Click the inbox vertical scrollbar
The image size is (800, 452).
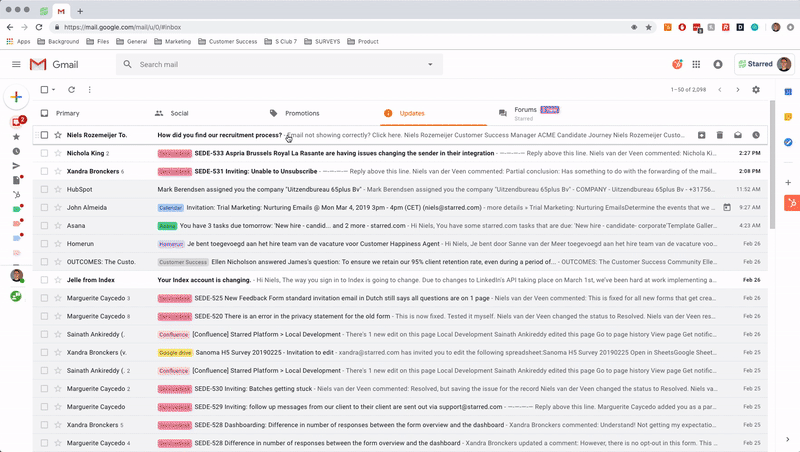(x=772, y=164)
